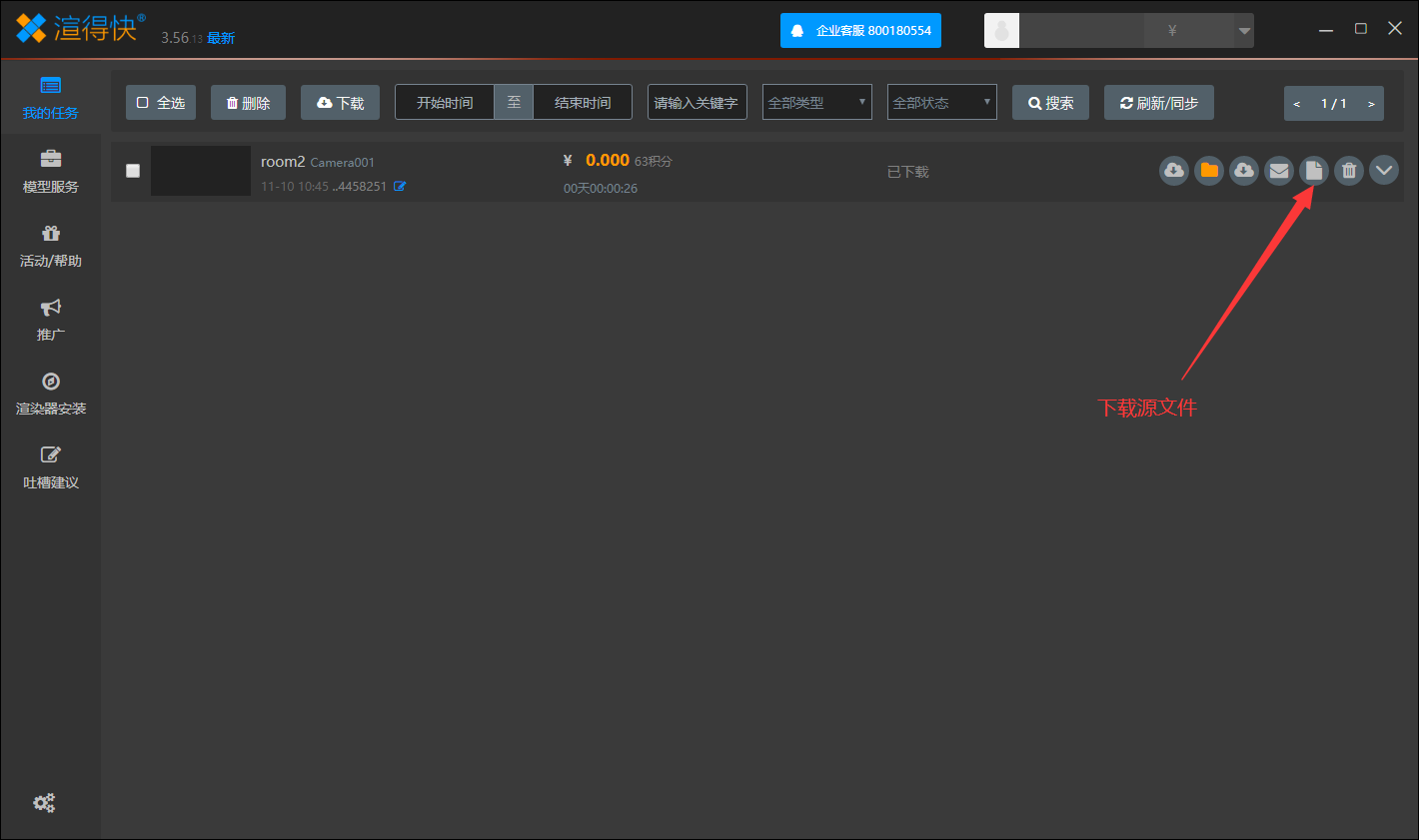Click the envelope icon for room2 task
Screen dimensions: 1419x840
(x=1279, y=171)
